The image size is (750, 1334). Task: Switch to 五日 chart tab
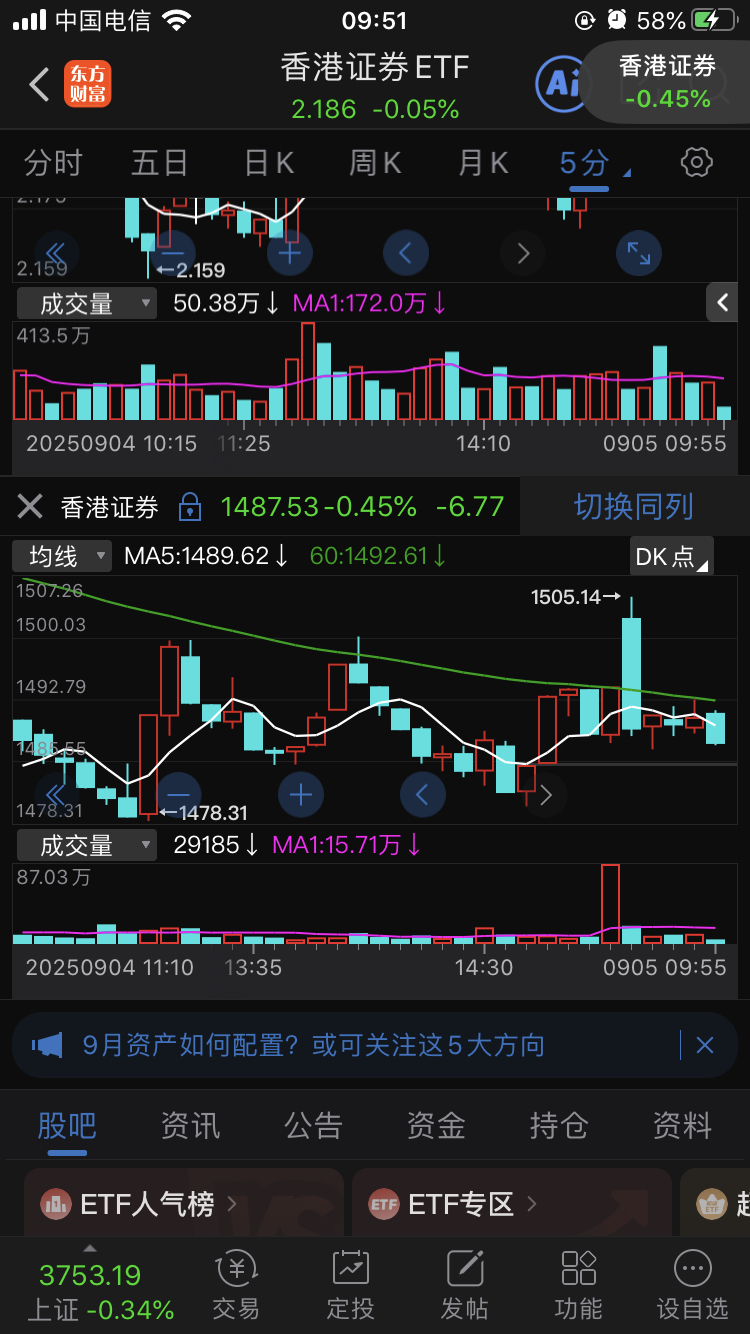160,162
